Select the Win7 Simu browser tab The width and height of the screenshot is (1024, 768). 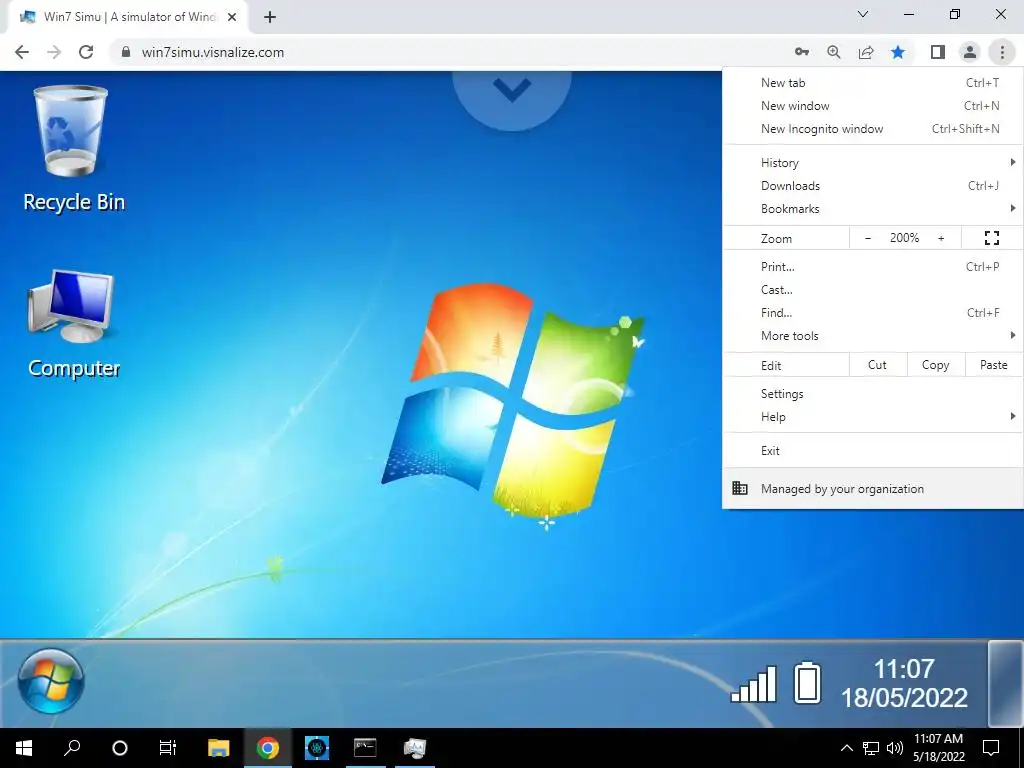click(x=127, y=17)
